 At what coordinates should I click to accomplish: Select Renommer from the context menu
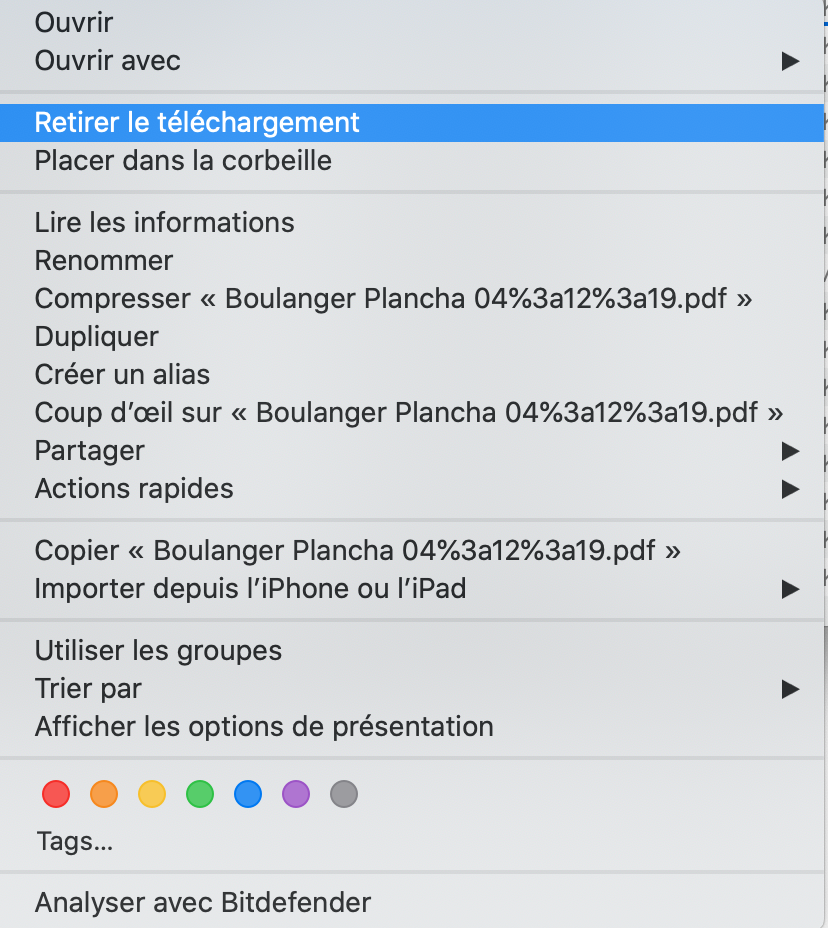(104, 261)
